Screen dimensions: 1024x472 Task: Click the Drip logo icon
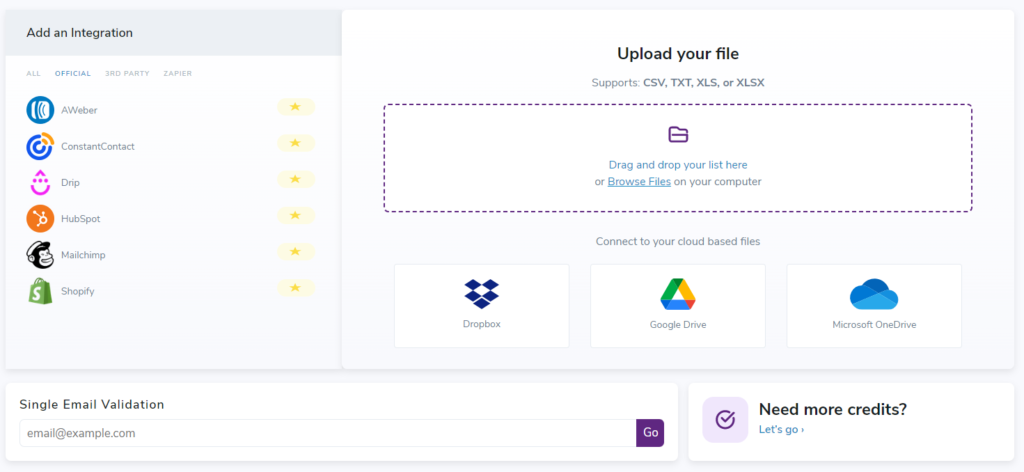[x=40, y=183]
